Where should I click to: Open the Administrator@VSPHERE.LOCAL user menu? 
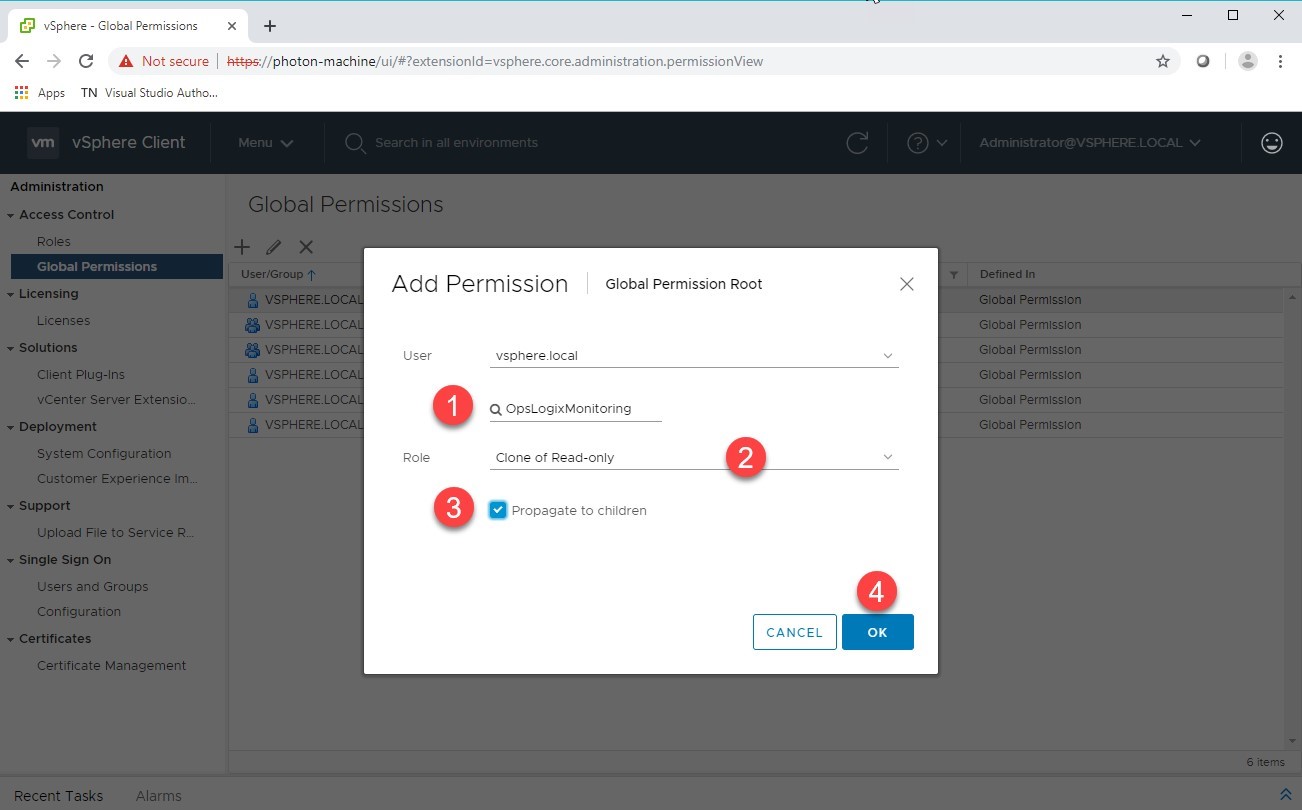point(1089,143)
